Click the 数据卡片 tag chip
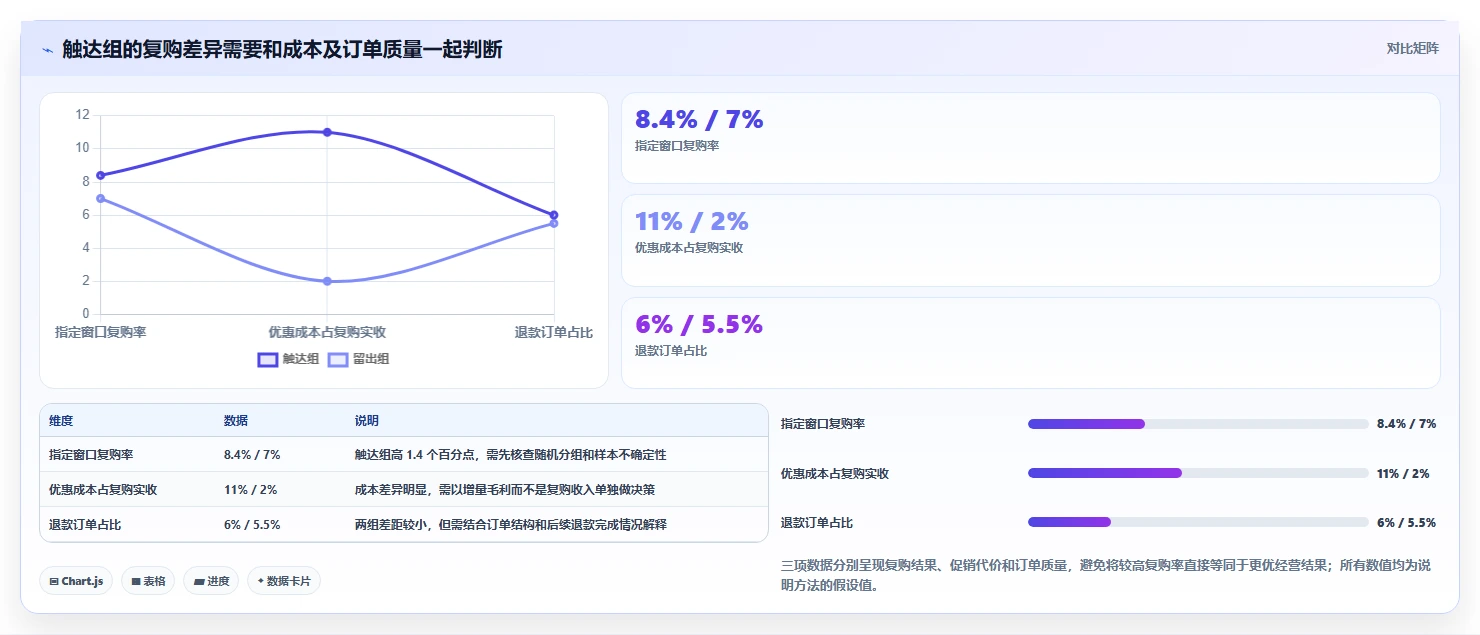1480x635 pixels. (284, 581)
